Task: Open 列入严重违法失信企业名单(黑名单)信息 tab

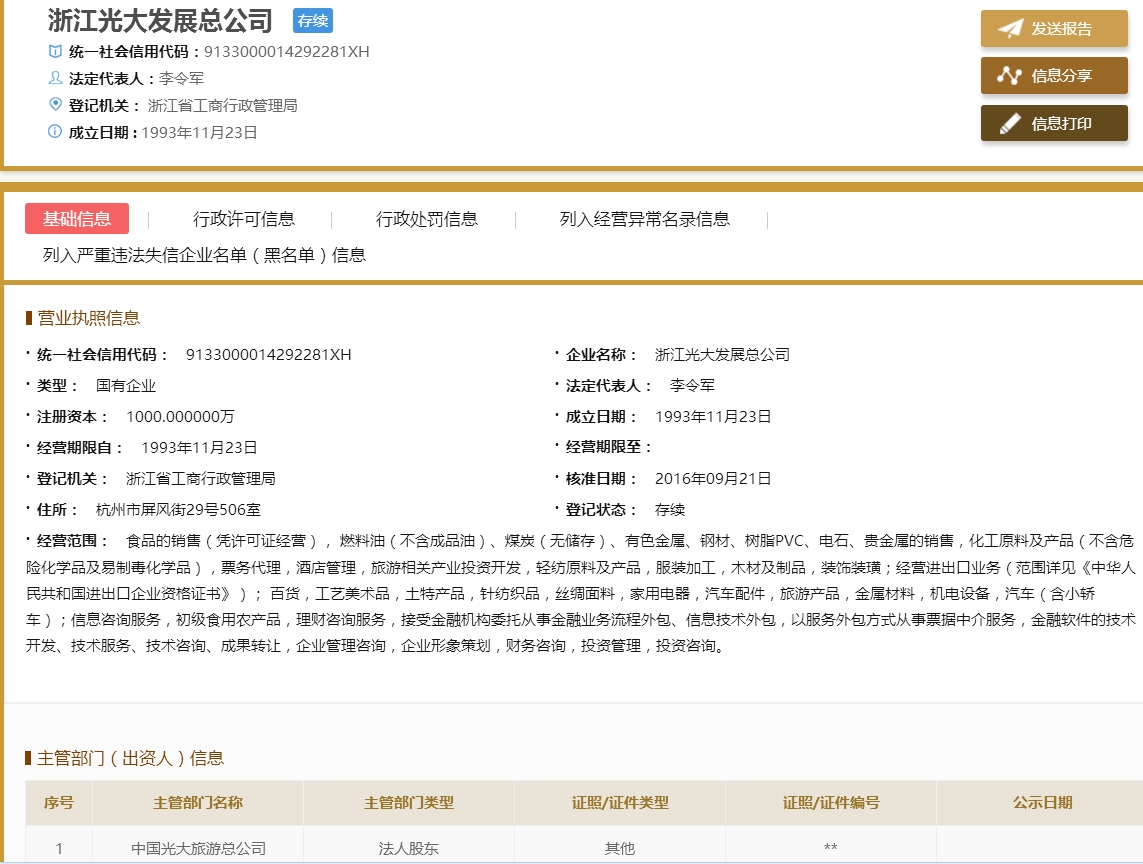Action: coord(204,255)
